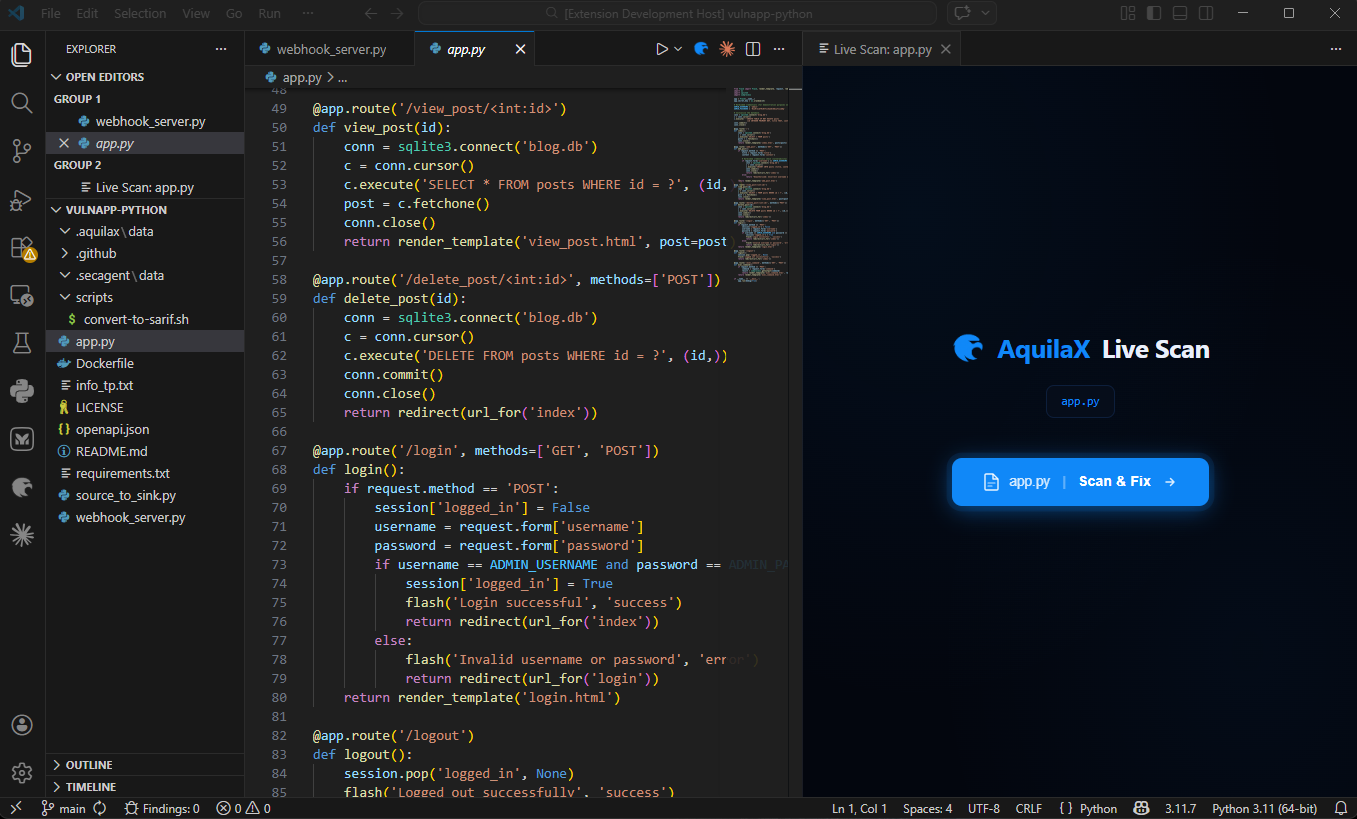Screen dimensions: 1357x819
Task: Expand the OUTLINE section
Action: coord(90,764)
